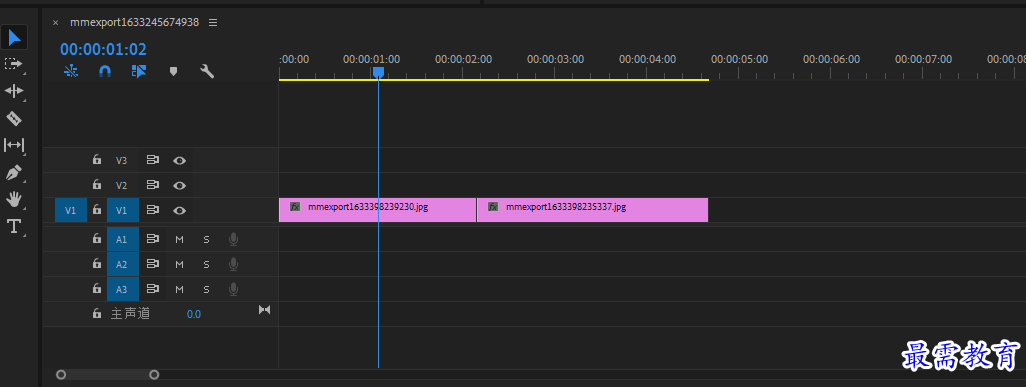Click fx badge on mmexport1633398239230.jpg clip

pos(295,207)
